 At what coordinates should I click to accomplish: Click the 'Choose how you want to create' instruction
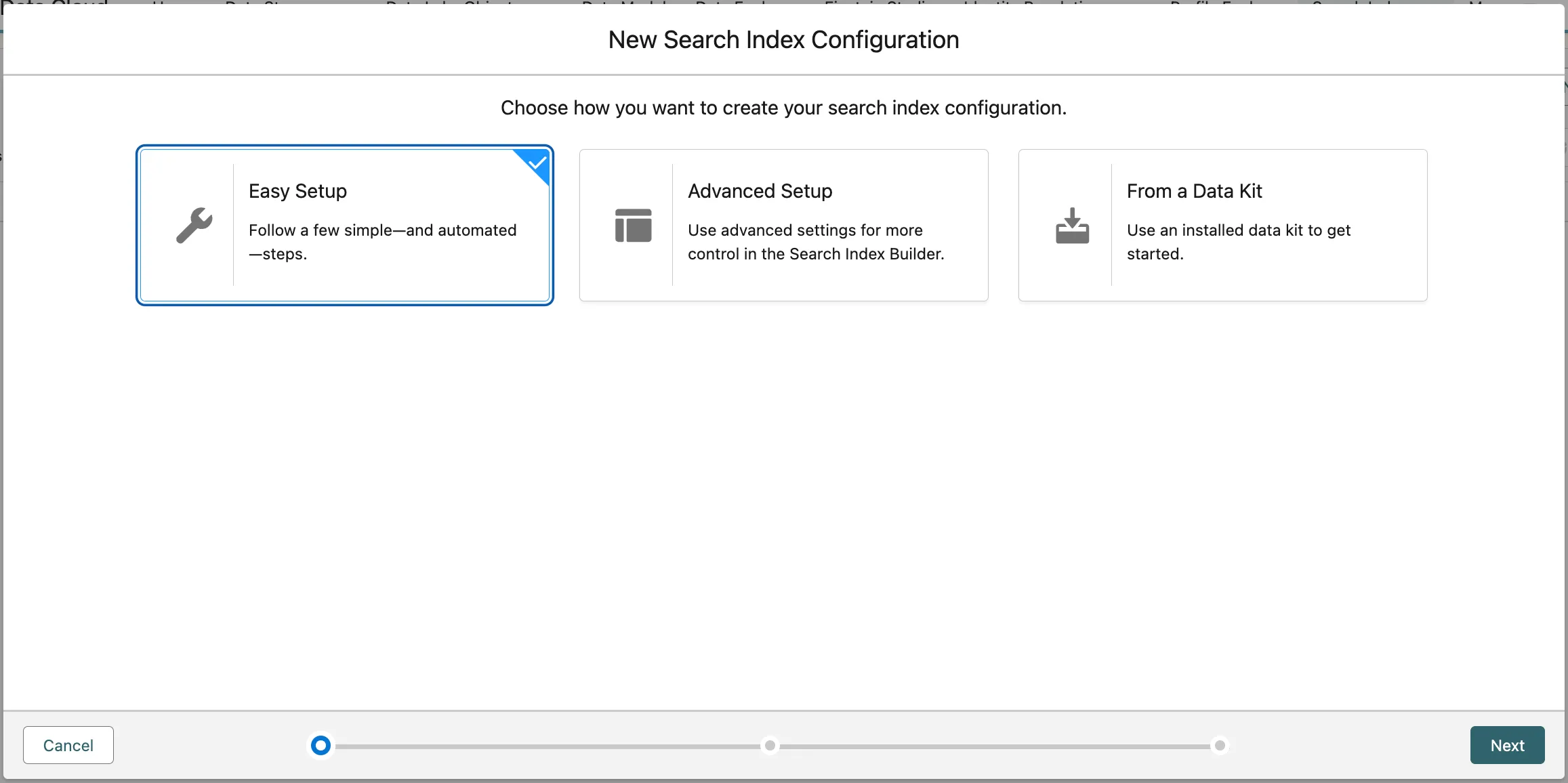click(x=783, y=108)
